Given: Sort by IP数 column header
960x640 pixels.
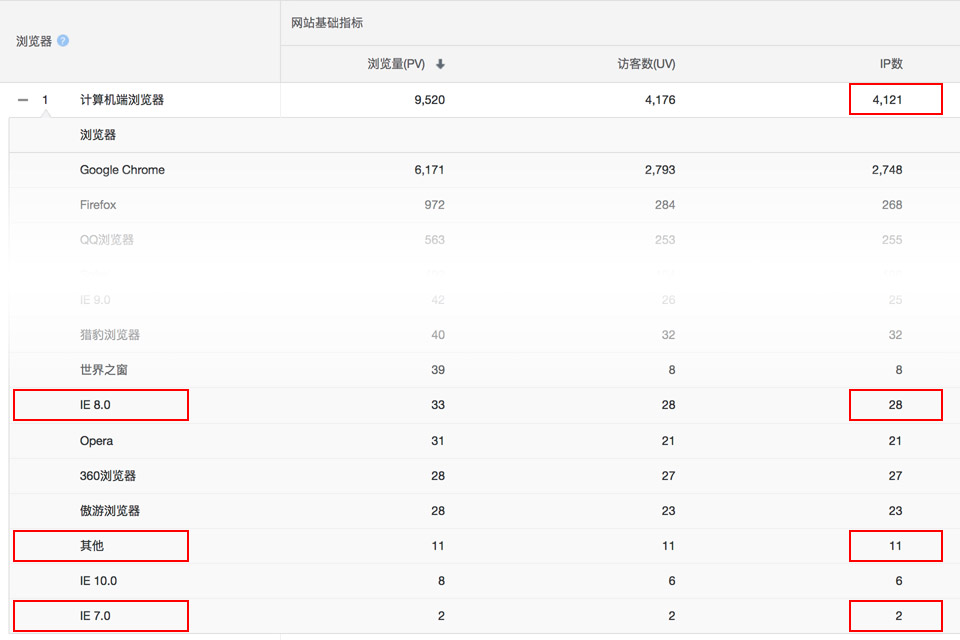Looking at the screenshot, I should (890, 64).
